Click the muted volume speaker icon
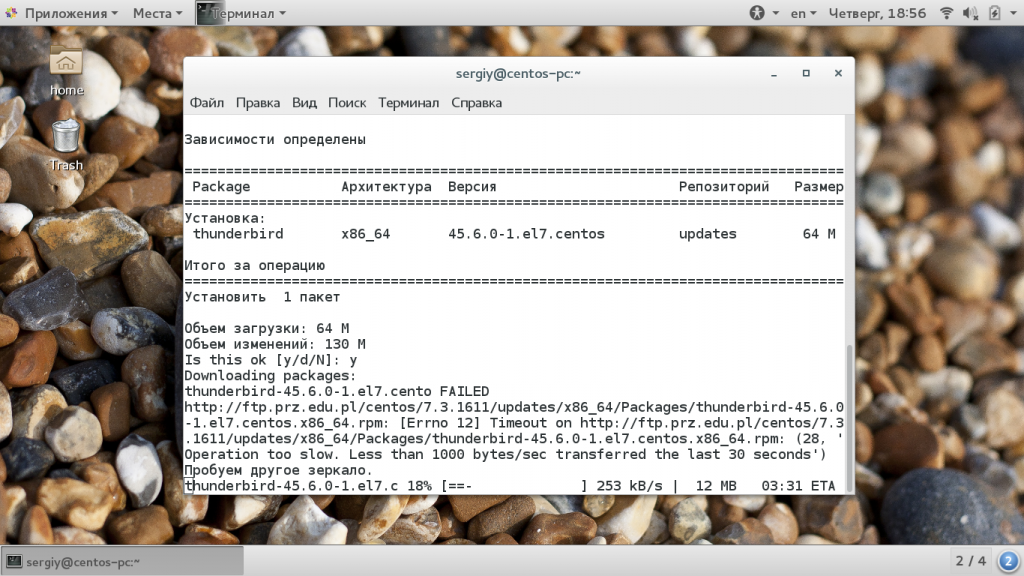This screenshot has width=1024, height=576. pyautogui.click(x=969, y=13)
